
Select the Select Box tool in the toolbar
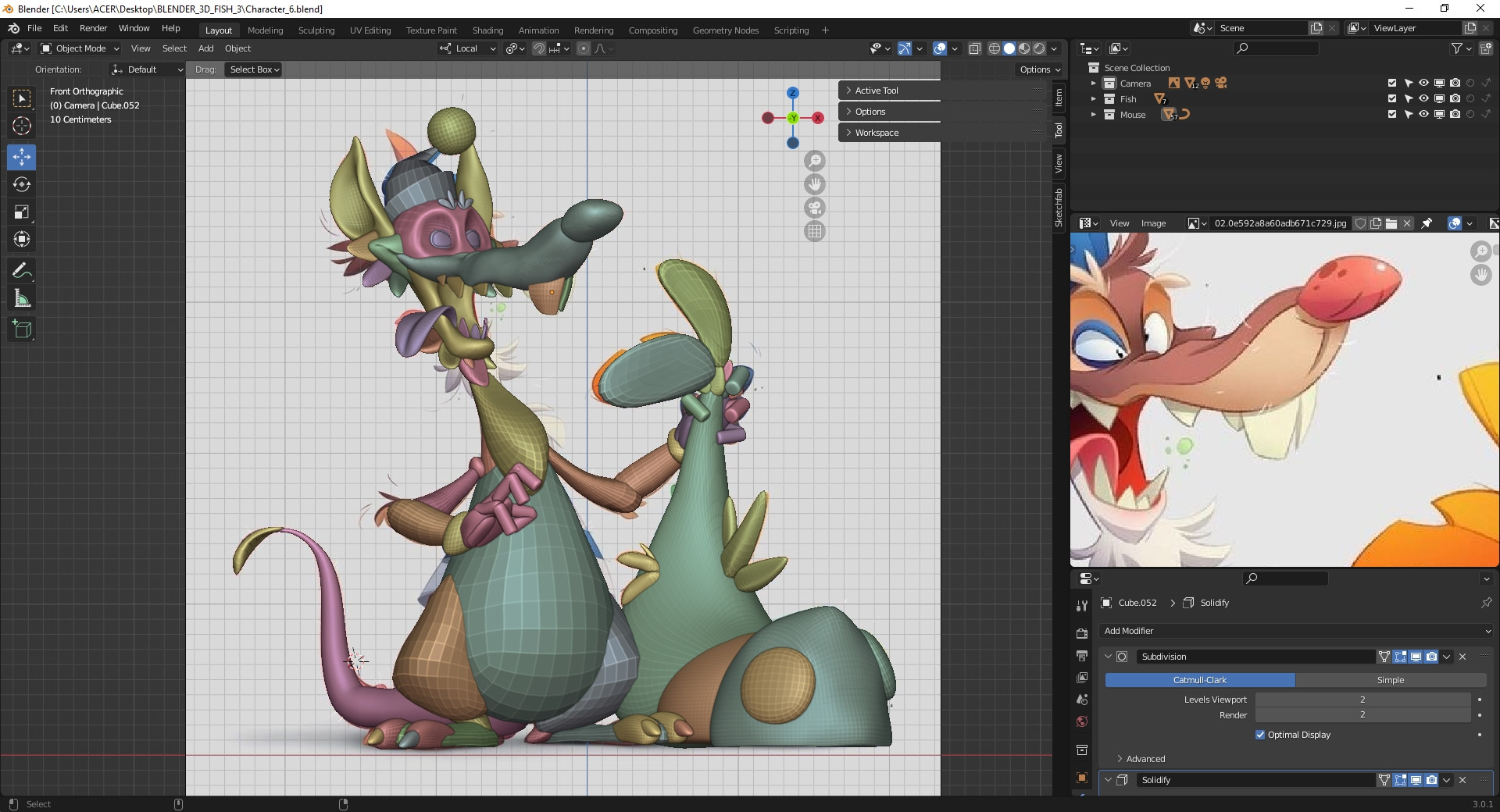coord(22,98)
